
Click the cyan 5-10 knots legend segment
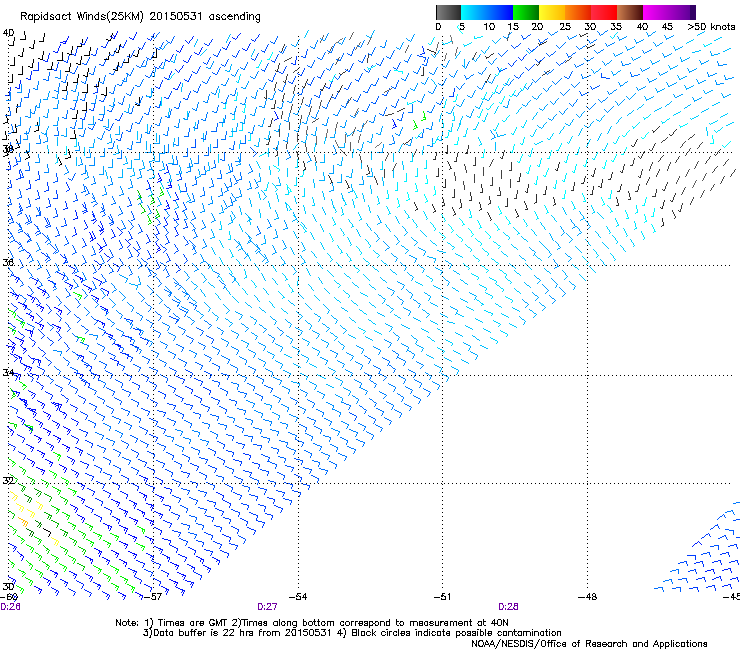[473, 12]
